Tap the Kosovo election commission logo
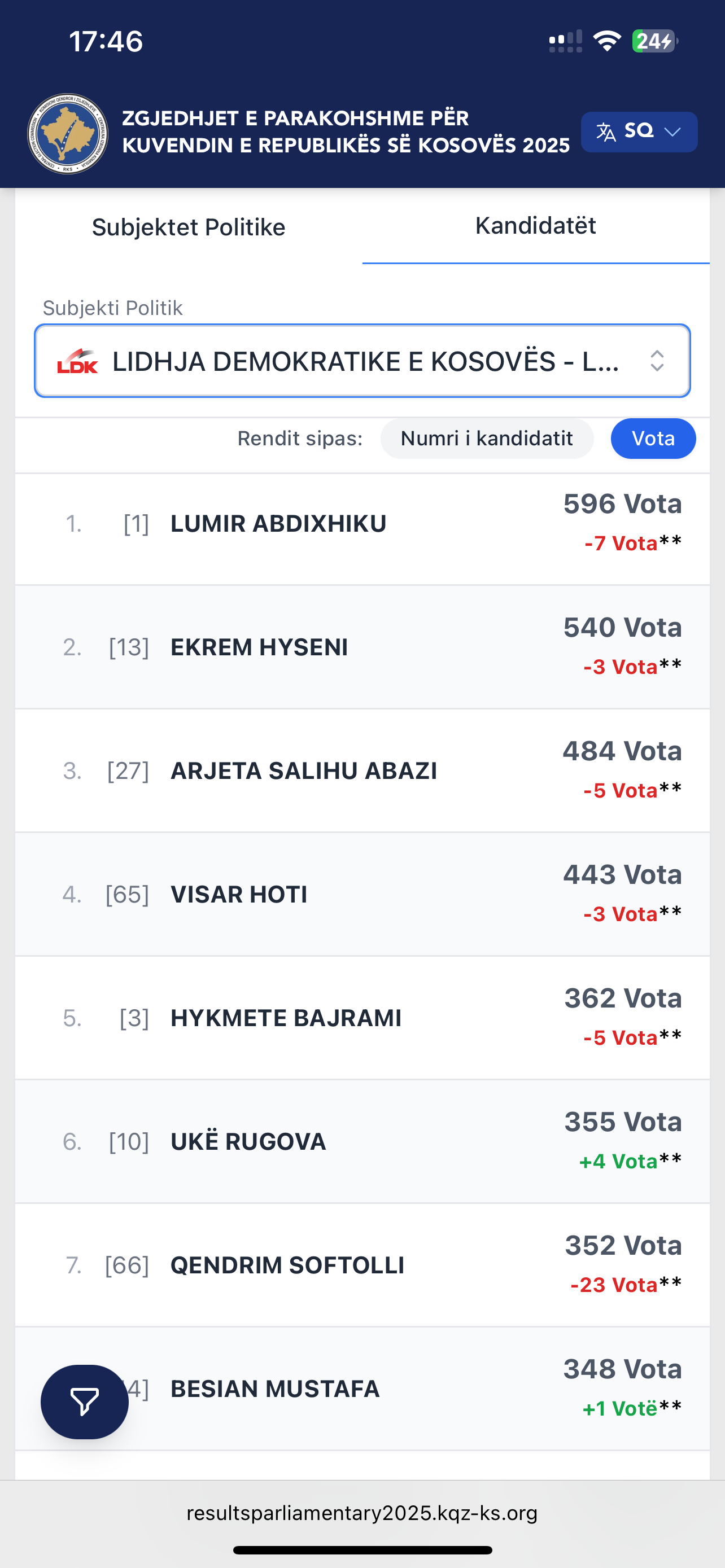 (x=68, y=133)
